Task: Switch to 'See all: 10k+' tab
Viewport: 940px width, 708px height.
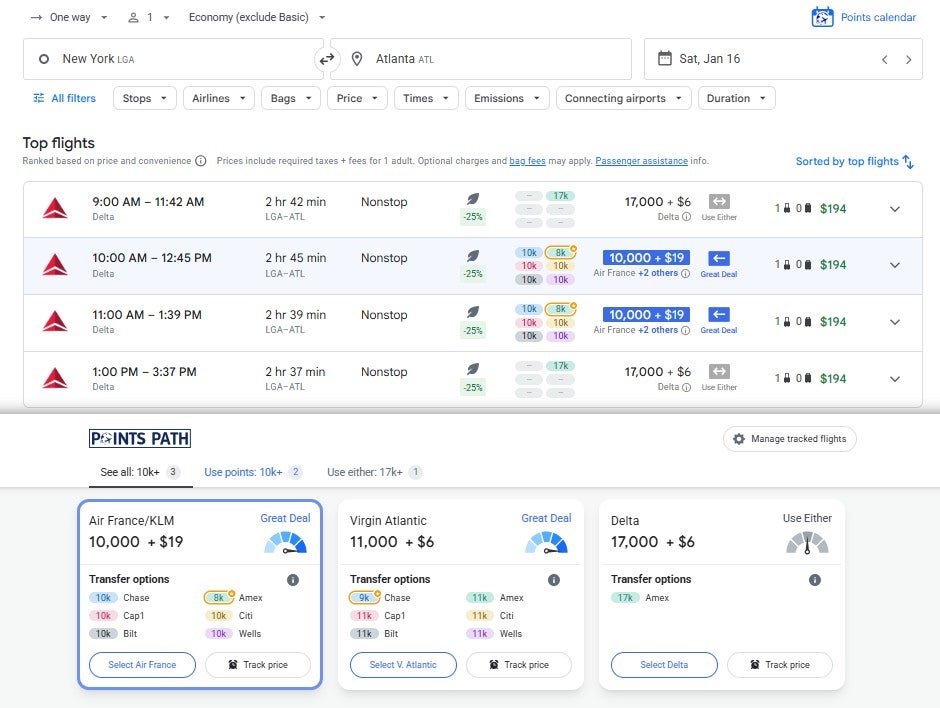Action: [x=140, y=472]
